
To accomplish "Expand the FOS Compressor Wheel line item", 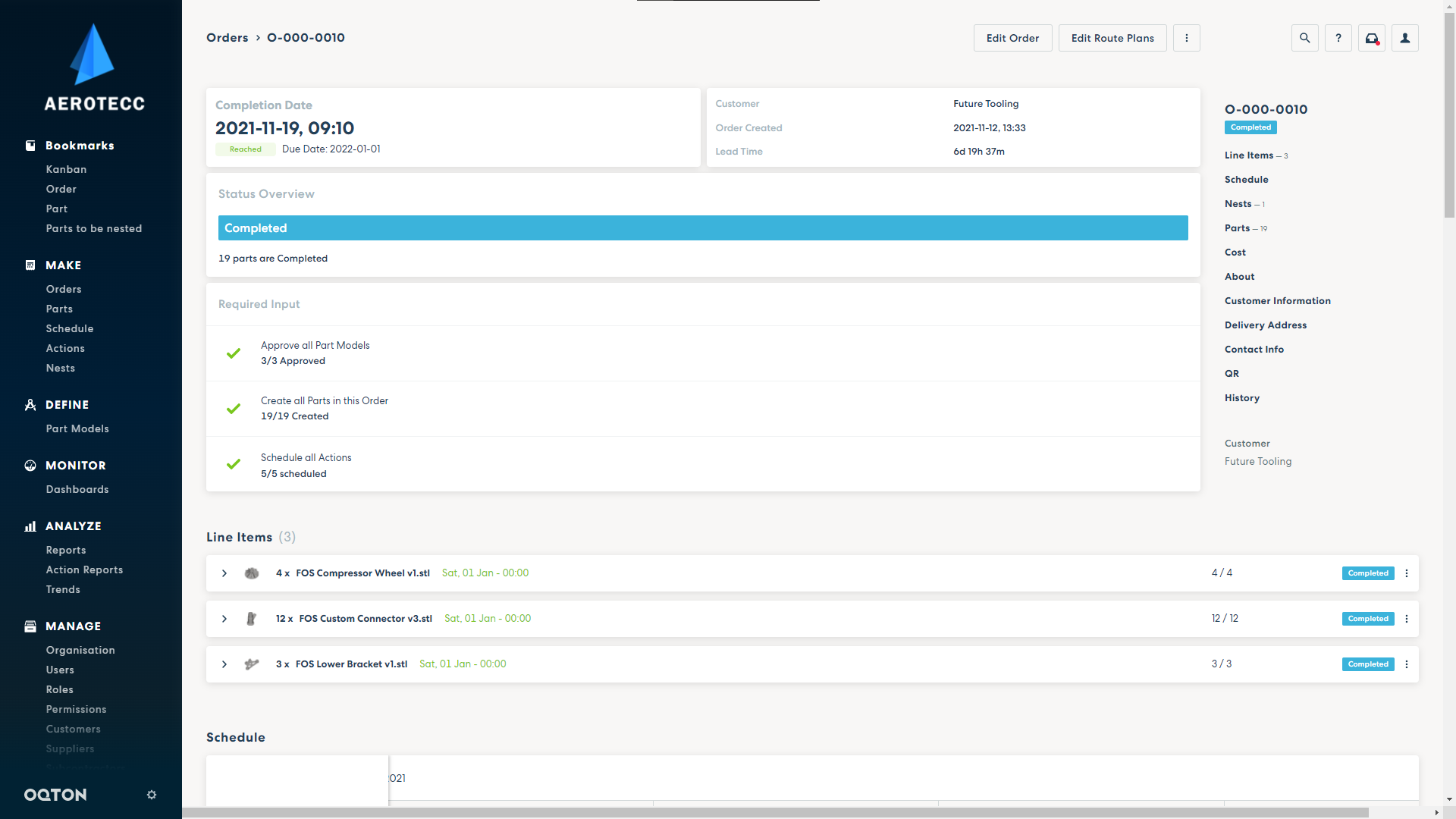I will pos(224,573).
